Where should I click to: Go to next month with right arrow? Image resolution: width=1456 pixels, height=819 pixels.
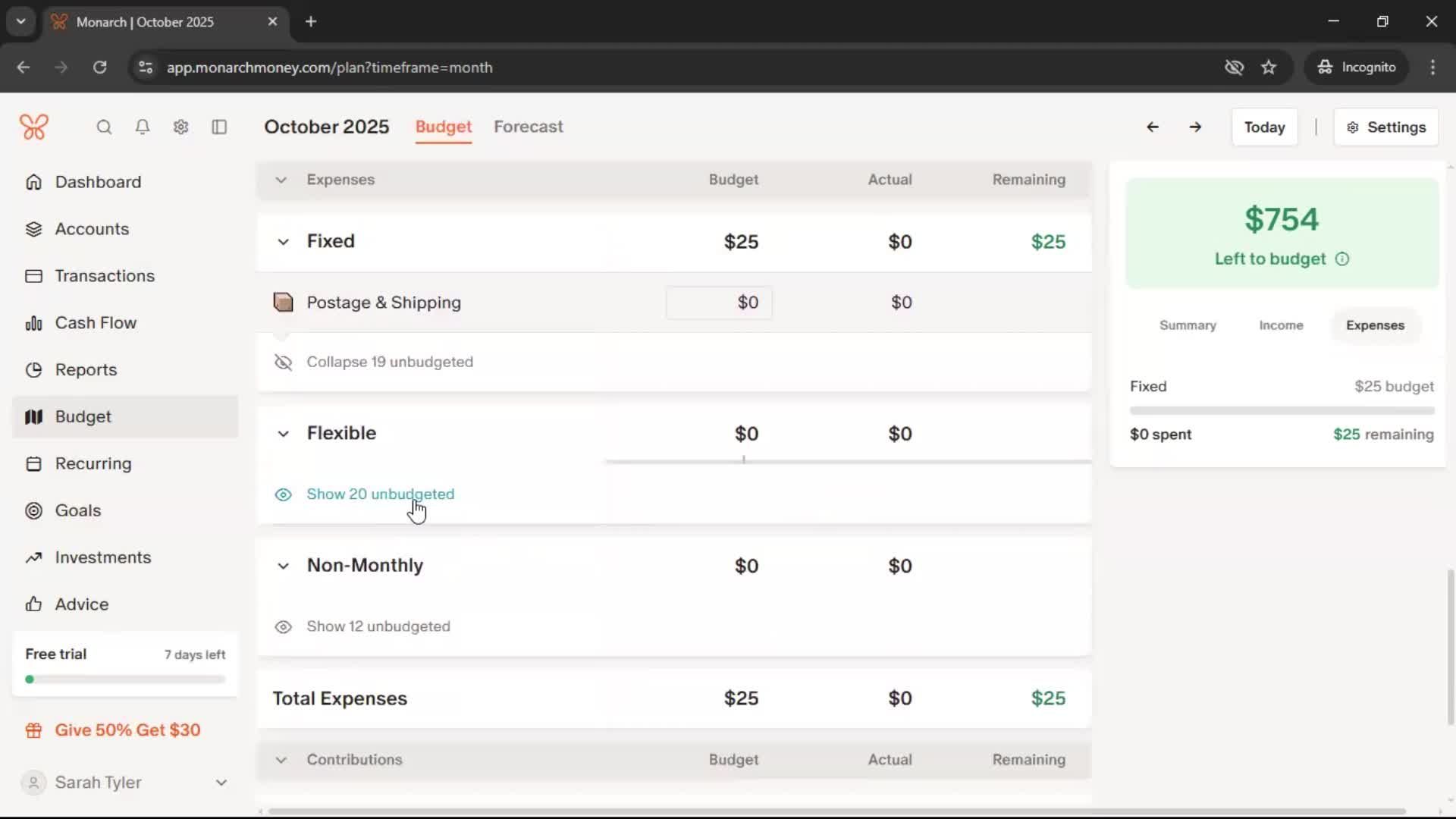click(x=1195, y=127)
